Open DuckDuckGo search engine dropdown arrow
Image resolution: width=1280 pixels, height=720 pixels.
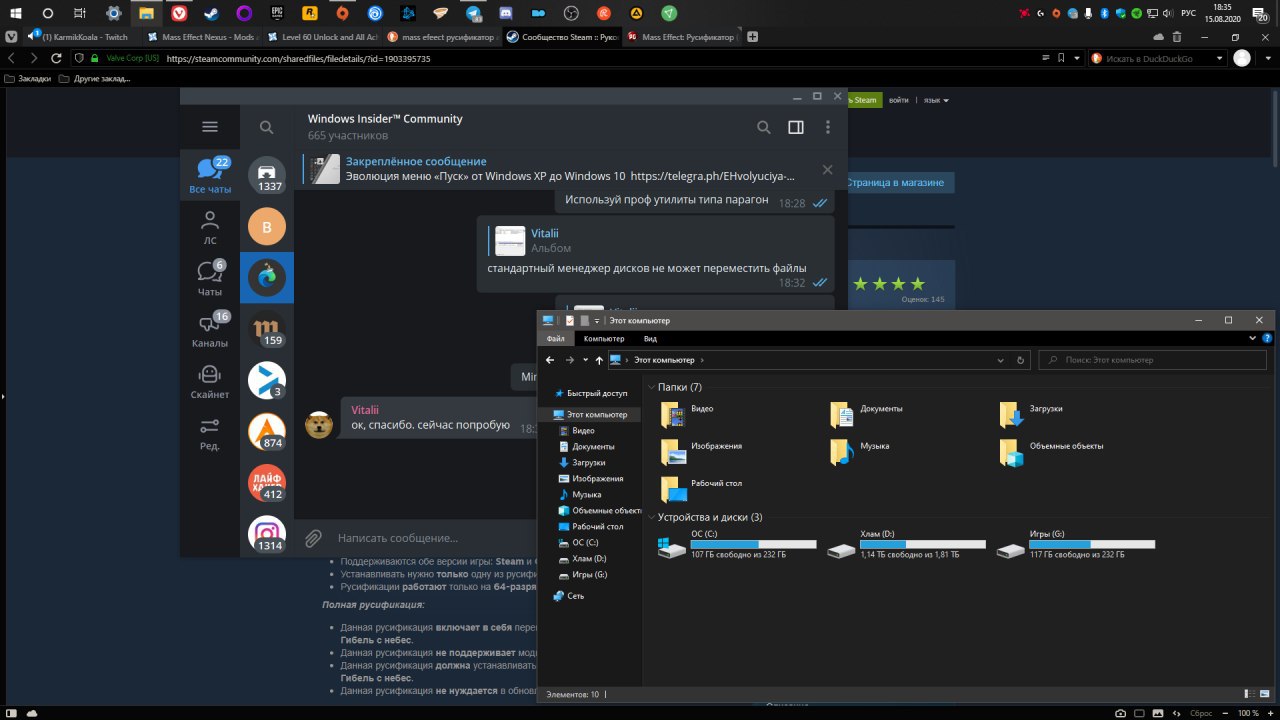pyautogui.click(x=1219, y=58)
